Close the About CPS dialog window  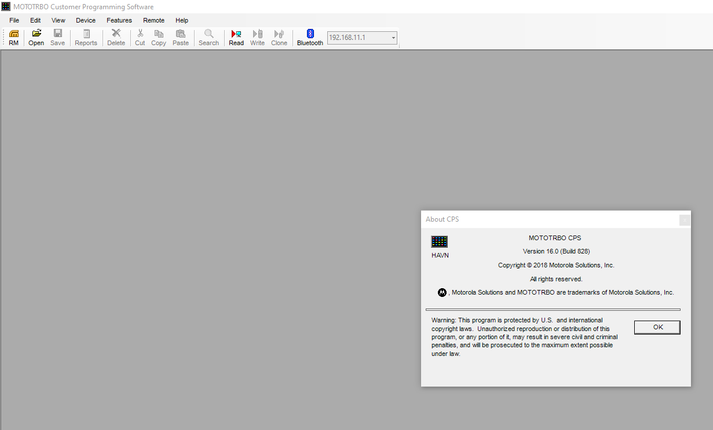pyautogui.click(x=684, y=219)
